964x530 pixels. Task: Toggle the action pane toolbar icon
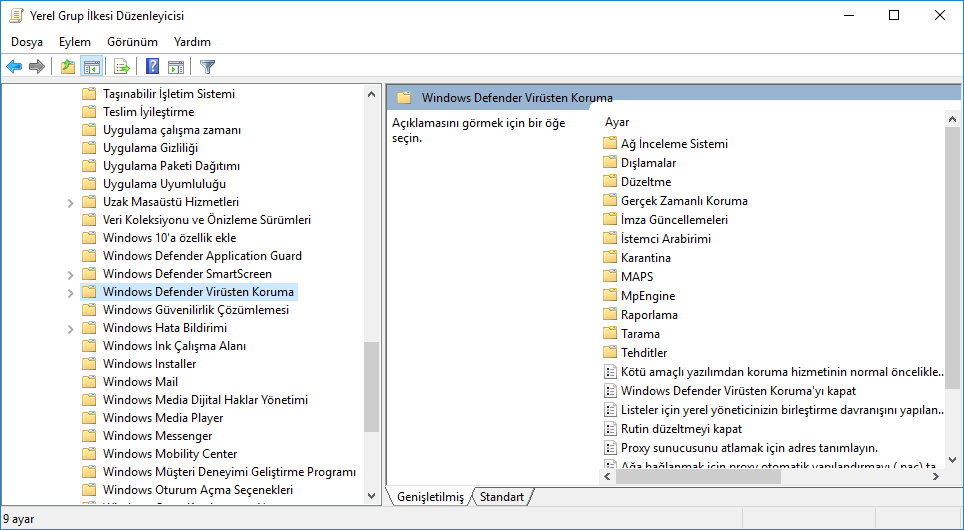[176, 66]
